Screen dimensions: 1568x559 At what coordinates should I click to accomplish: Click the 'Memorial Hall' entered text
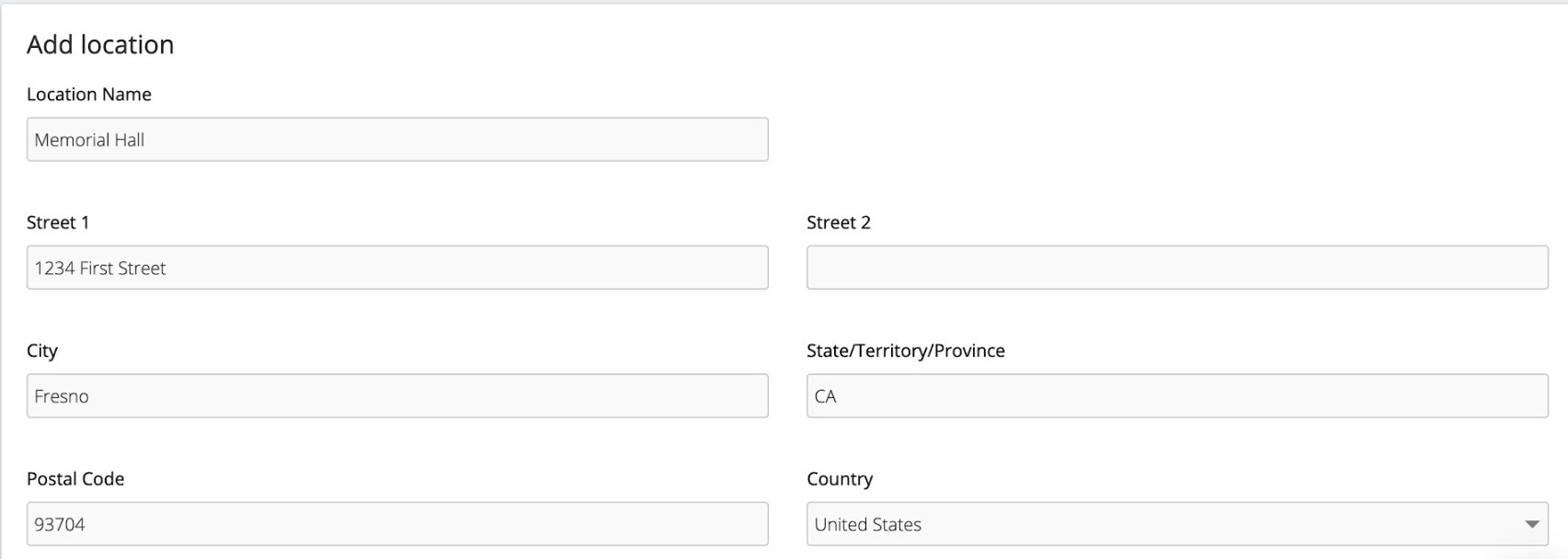coord(89,140)
